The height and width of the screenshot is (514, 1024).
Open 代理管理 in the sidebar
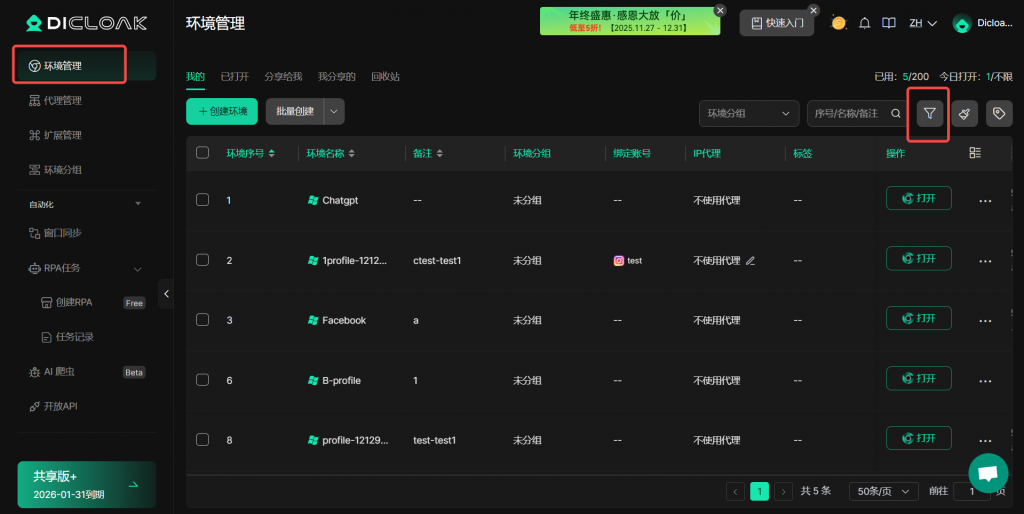[x=63, y=101]
